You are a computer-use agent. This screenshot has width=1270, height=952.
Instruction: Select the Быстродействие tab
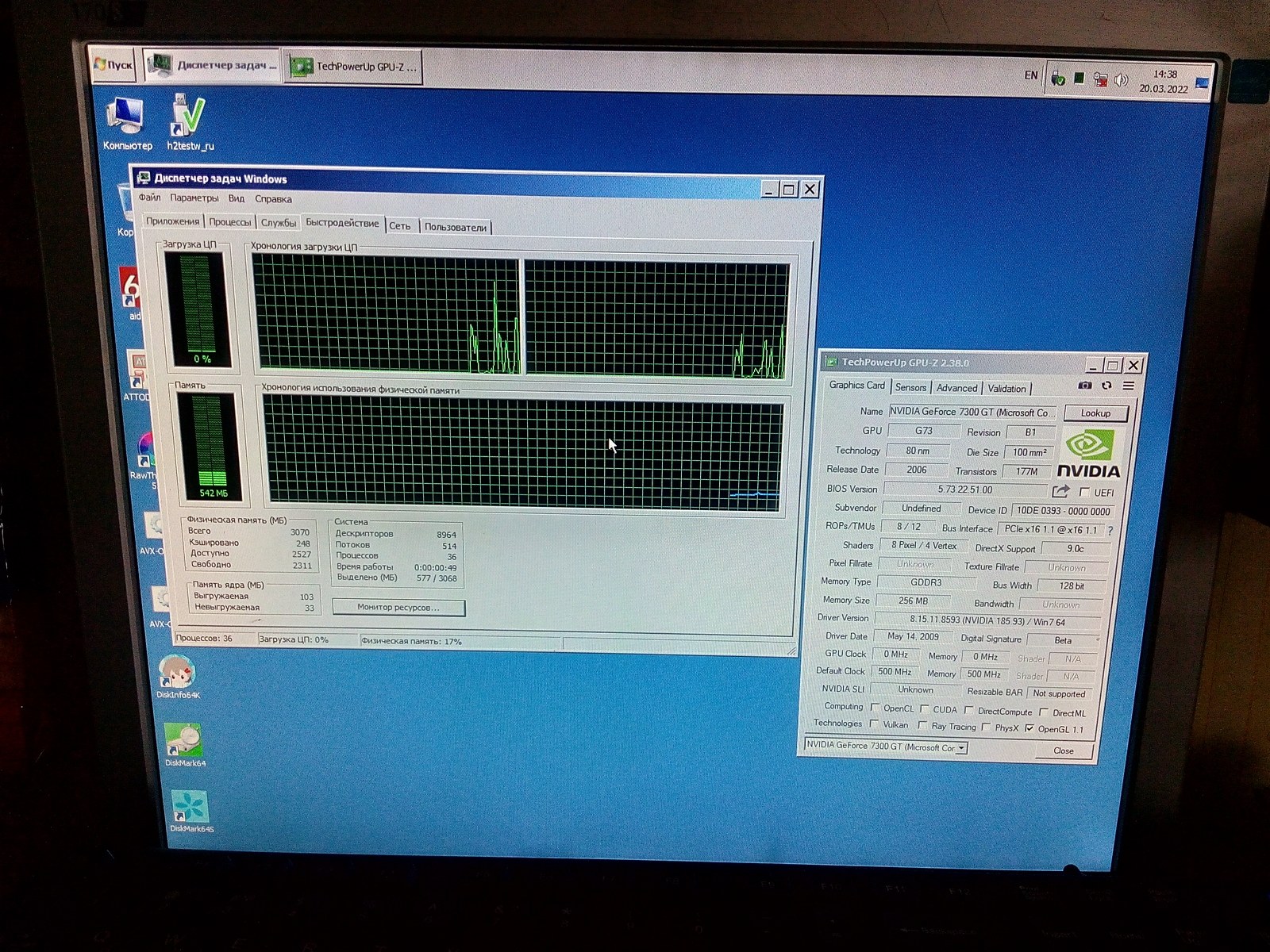342,223
